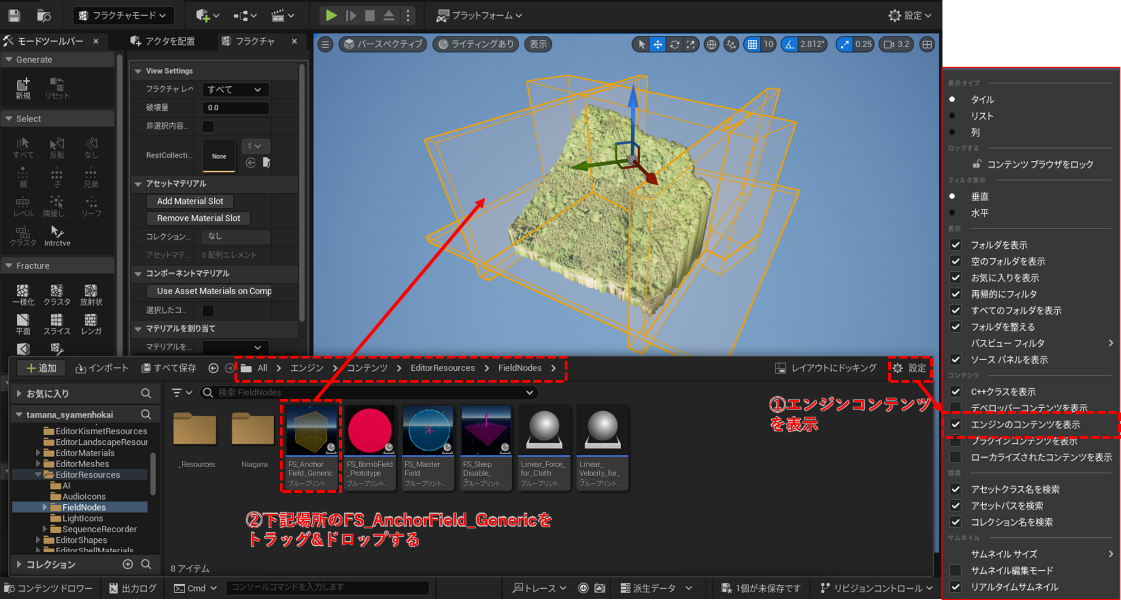Toggle grid snapping icon in viewport toolbar

[x=751, y=45]
